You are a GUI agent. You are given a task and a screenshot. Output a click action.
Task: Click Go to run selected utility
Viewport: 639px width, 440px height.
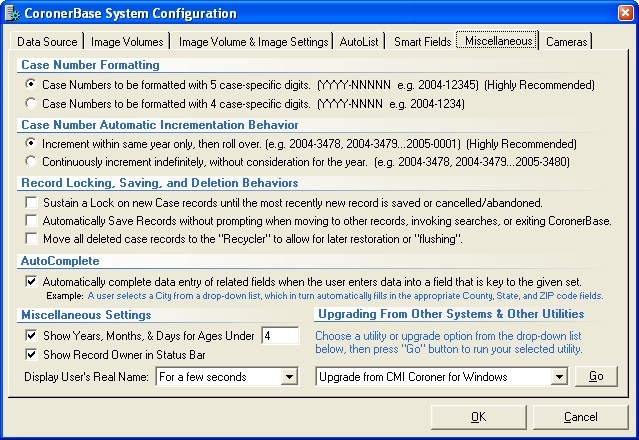coord(596,376)
